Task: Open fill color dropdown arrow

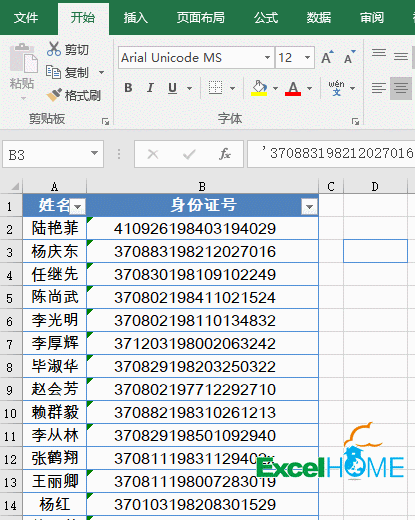Action: (x=275, y=88)
